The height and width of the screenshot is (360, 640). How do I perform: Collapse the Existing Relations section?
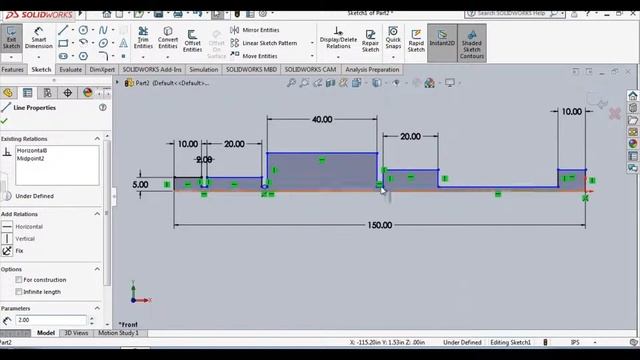pos(97,139)
